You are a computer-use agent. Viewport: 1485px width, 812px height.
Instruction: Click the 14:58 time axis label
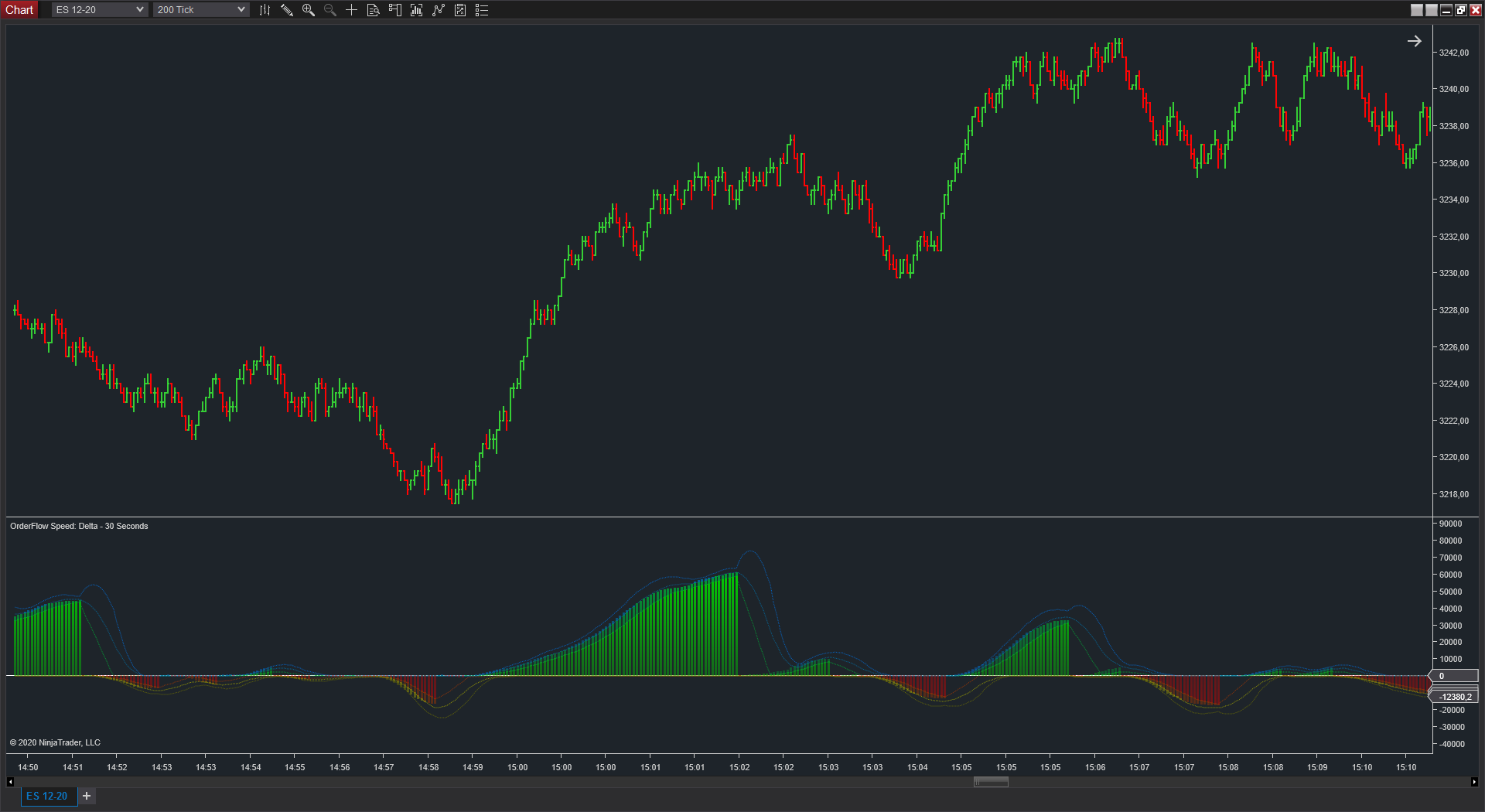[x=428, y=767]
